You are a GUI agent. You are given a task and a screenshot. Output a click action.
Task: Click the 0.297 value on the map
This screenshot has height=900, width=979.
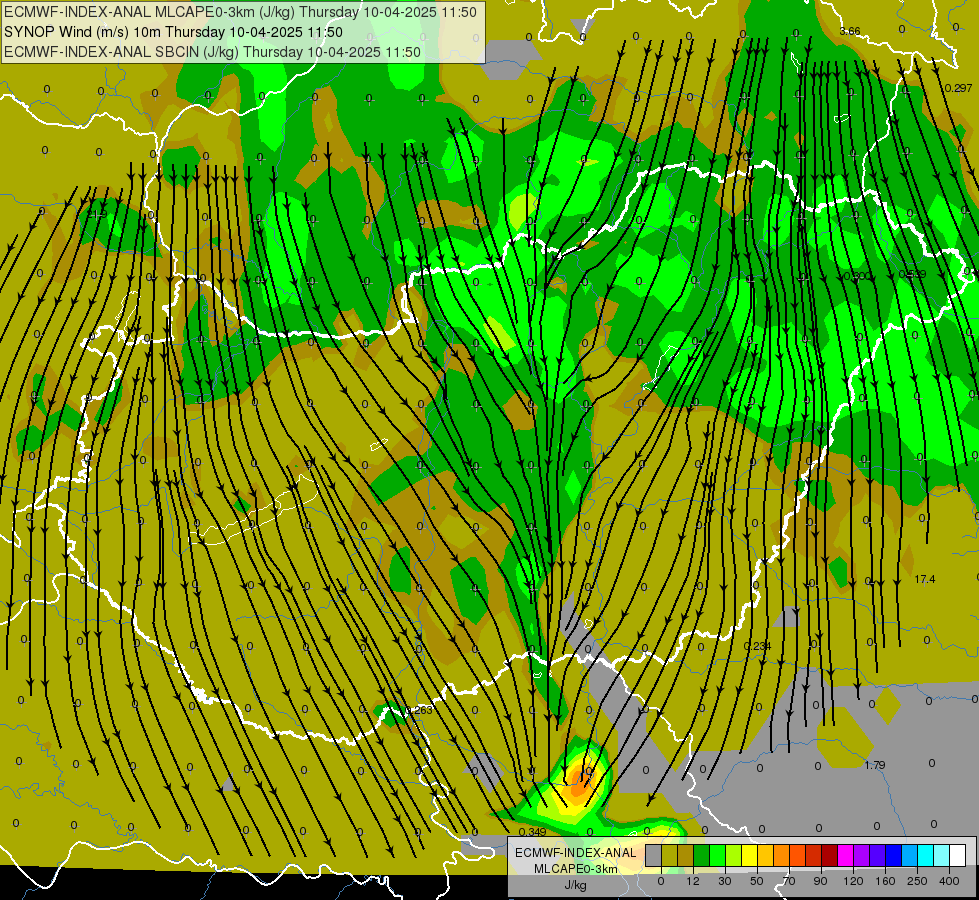(958, 88)
